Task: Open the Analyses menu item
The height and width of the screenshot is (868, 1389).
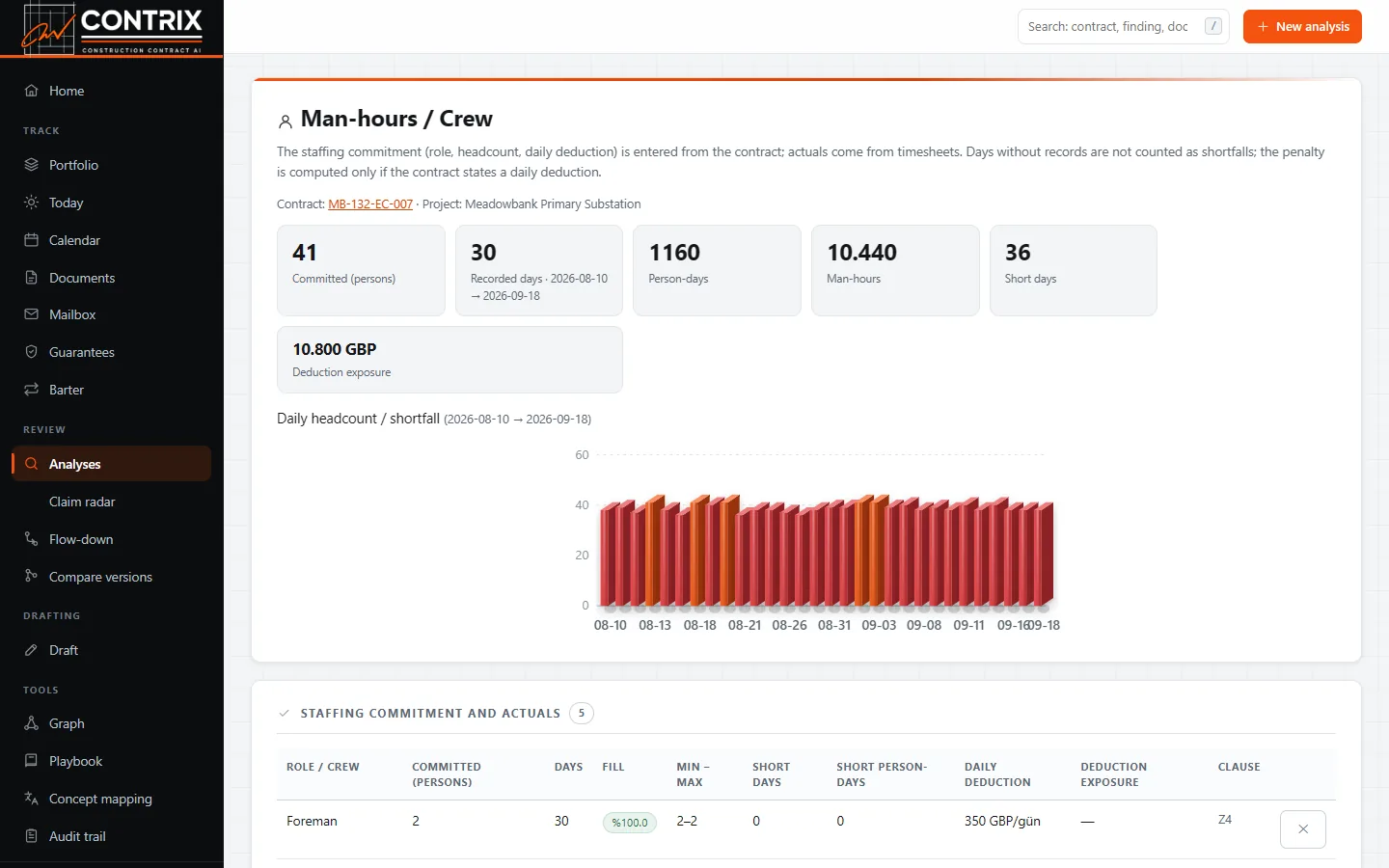Action: point(112,464)
